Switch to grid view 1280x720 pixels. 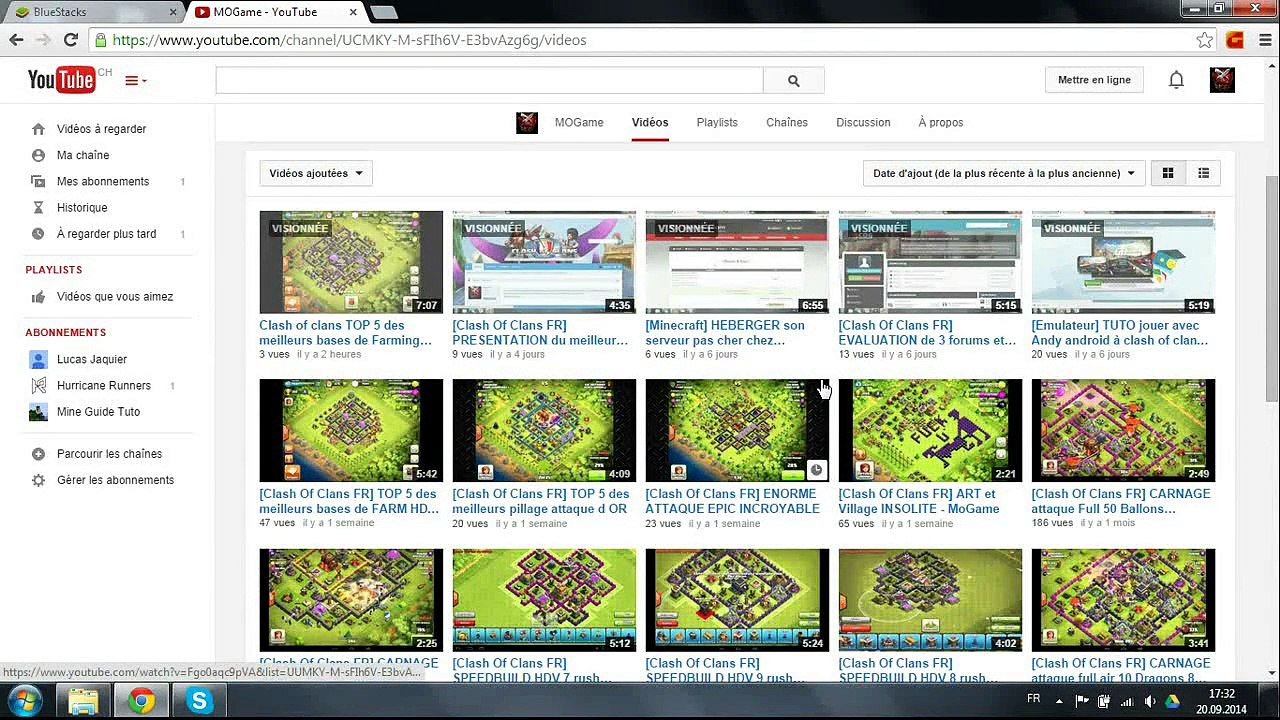pos(1167,173)
